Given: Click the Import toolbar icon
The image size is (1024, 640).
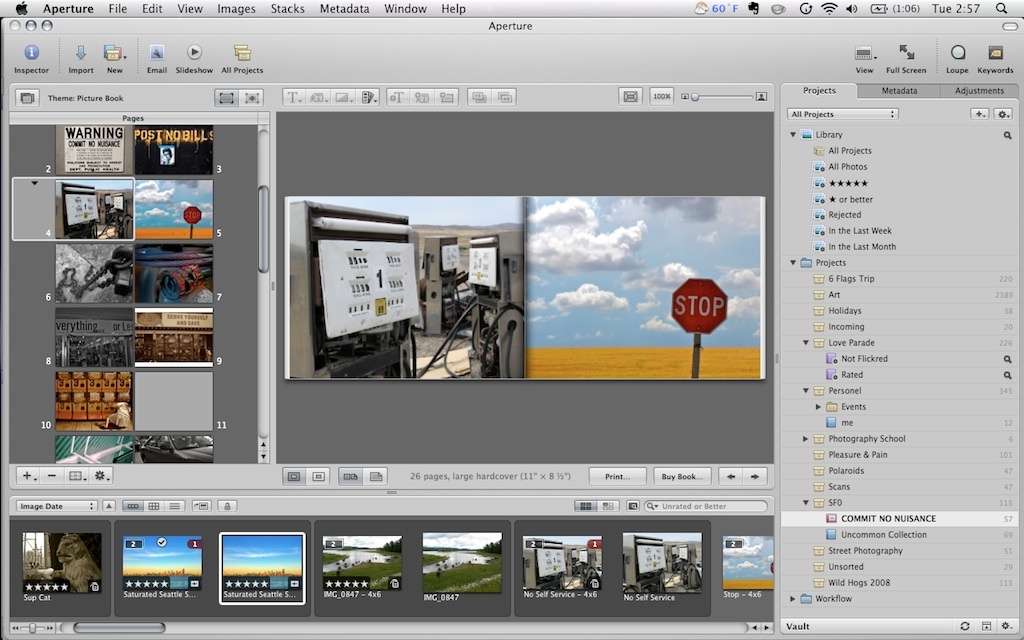Looking at the screenshot, I should (81, 53).
